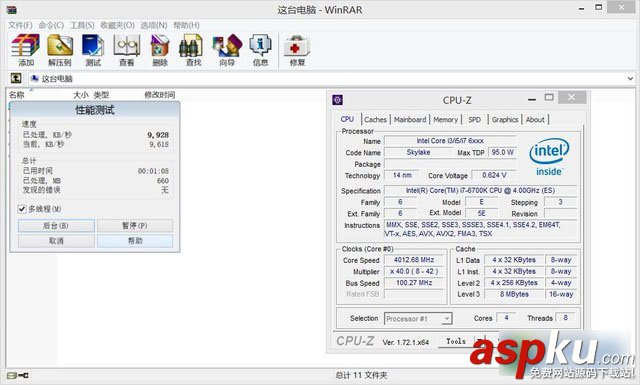The height and width of the screenshot is (385, 640).
Task: Close the CPU-Z window
Action: pyautogui.click(x=572, y=97)
